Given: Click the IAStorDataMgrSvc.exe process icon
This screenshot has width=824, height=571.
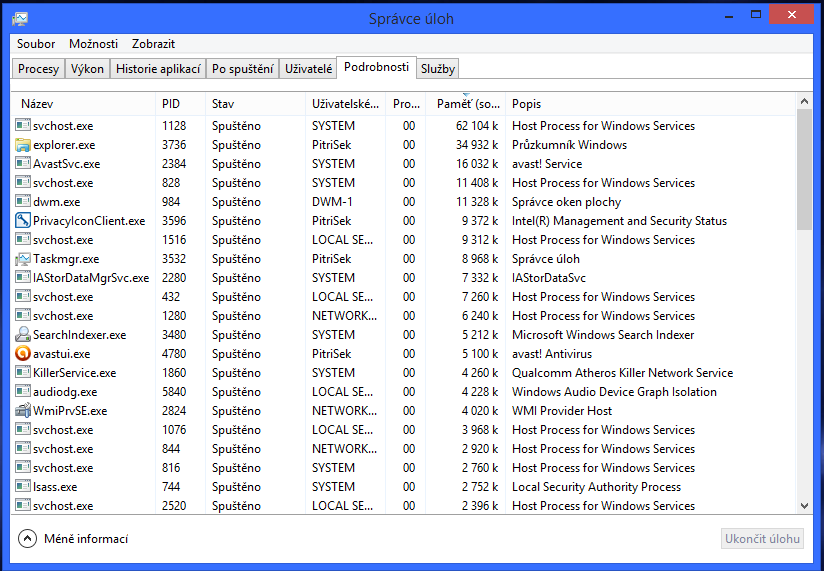Looking at the screenshot, I should click(x=23, y=277).
